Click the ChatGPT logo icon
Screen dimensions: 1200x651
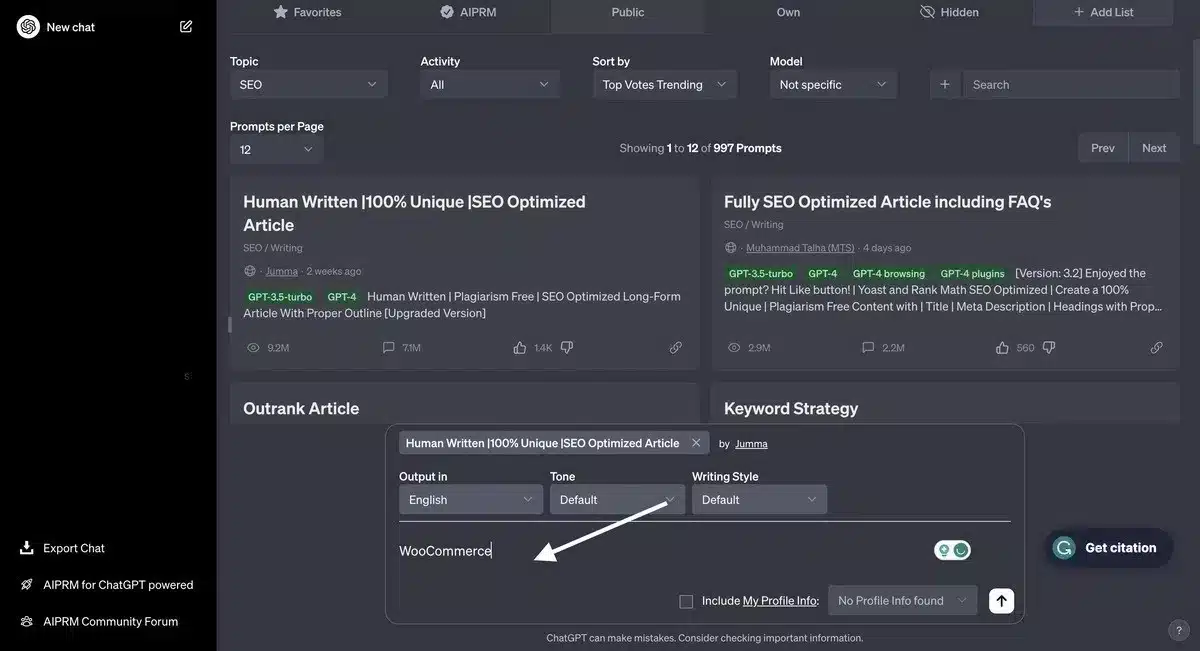(28, 27)
